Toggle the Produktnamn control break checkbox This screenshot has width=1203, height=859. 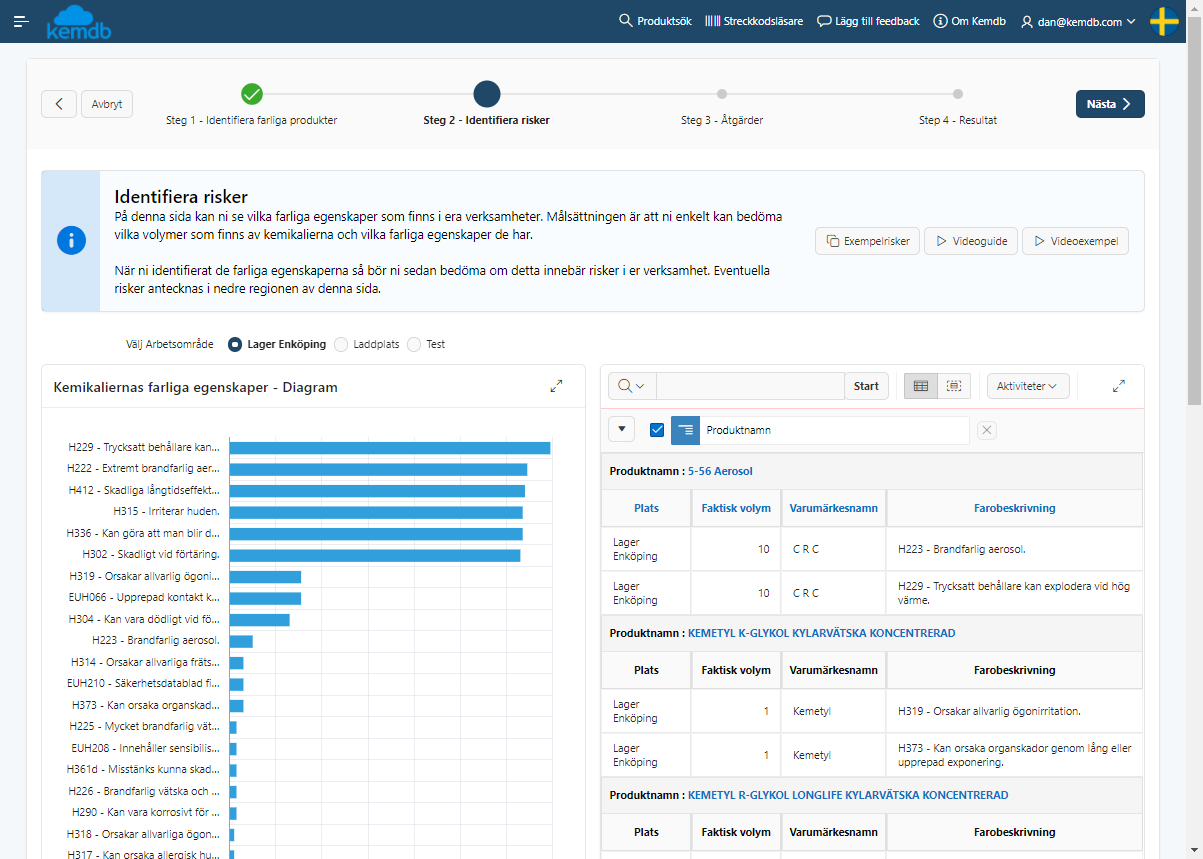[x=657, y=430]
